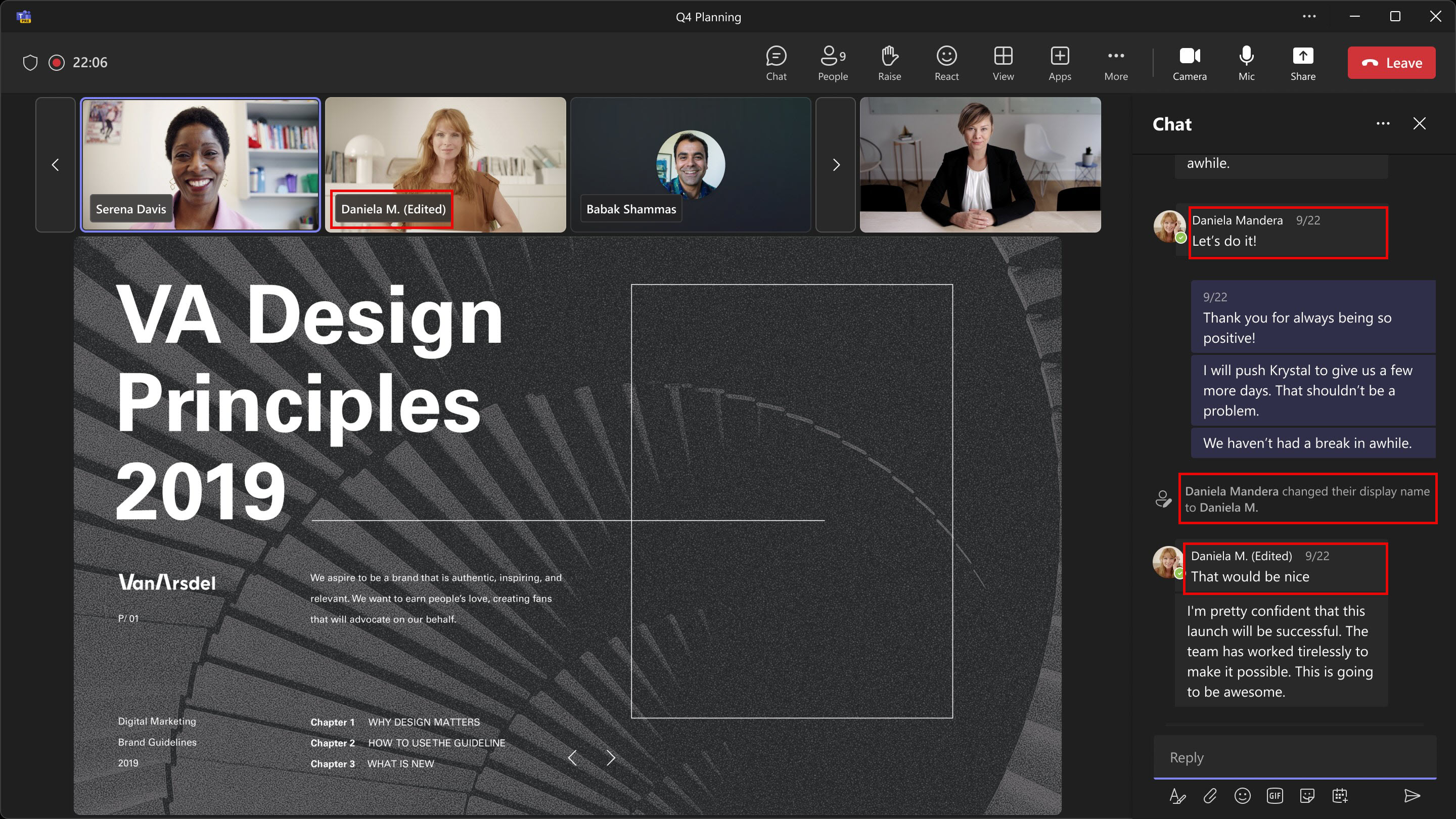Viewport: 1456px width, 819px height.
Task: Open Apps panel in meeting
Action: tap(1059, 62)
